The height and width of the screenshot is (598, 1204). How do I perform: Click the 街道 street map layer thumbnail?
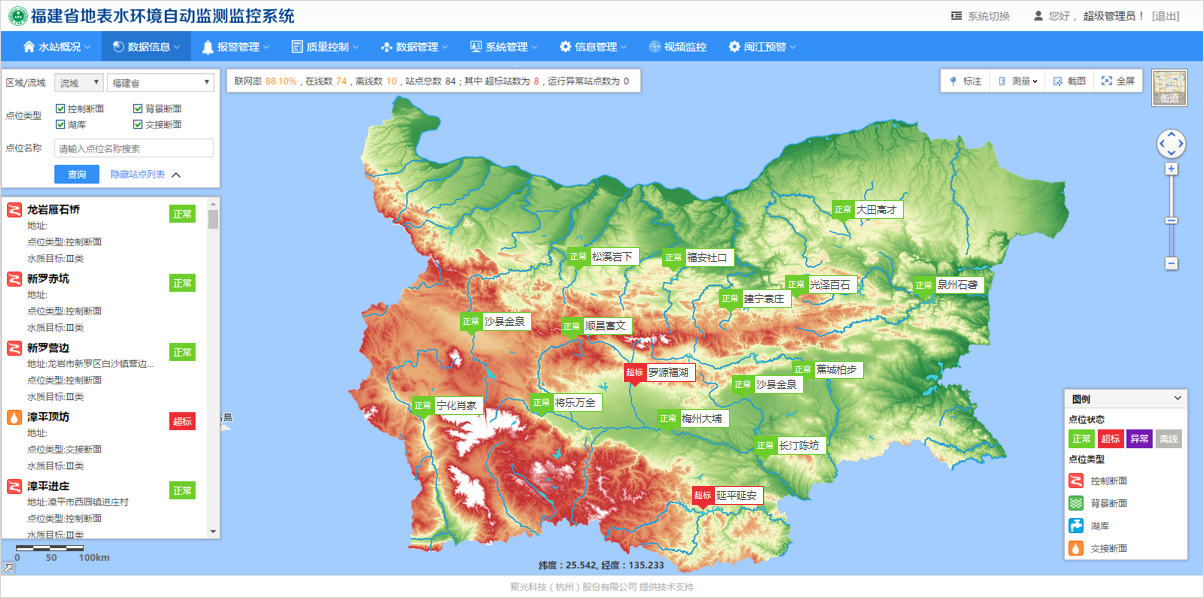[x=1169, y=87]
